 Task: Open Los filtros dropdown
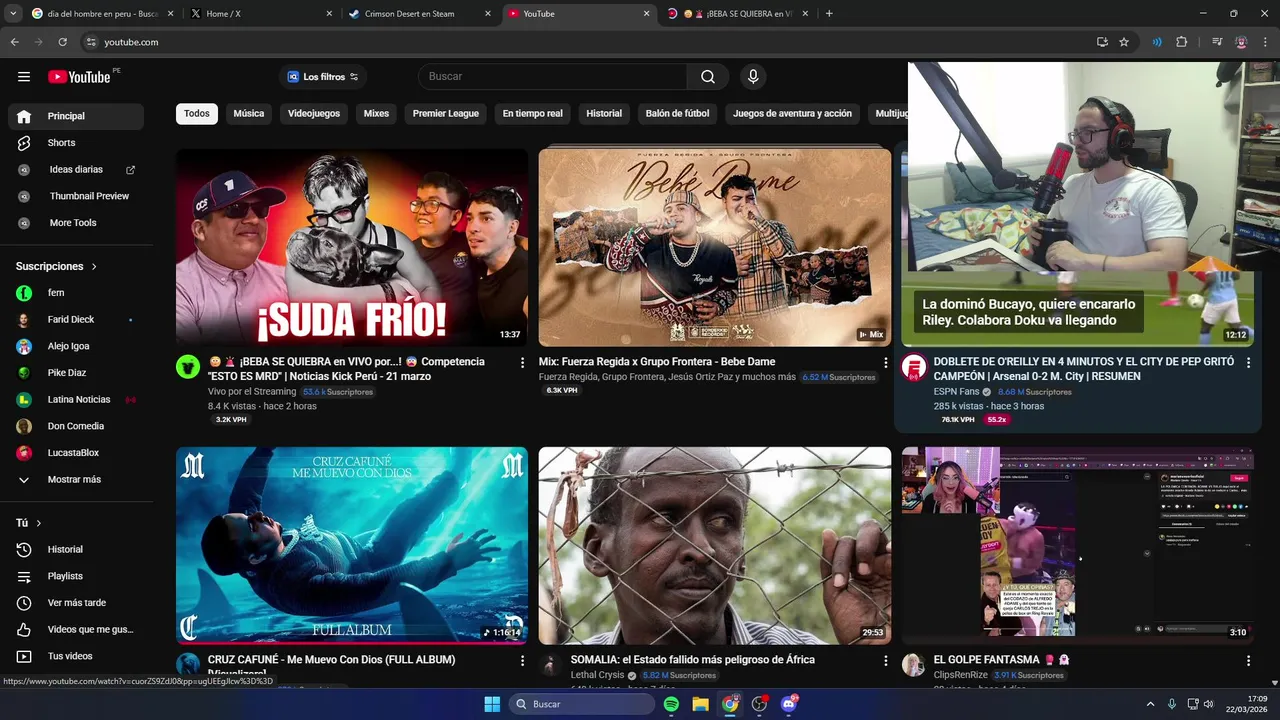(322, 77)
